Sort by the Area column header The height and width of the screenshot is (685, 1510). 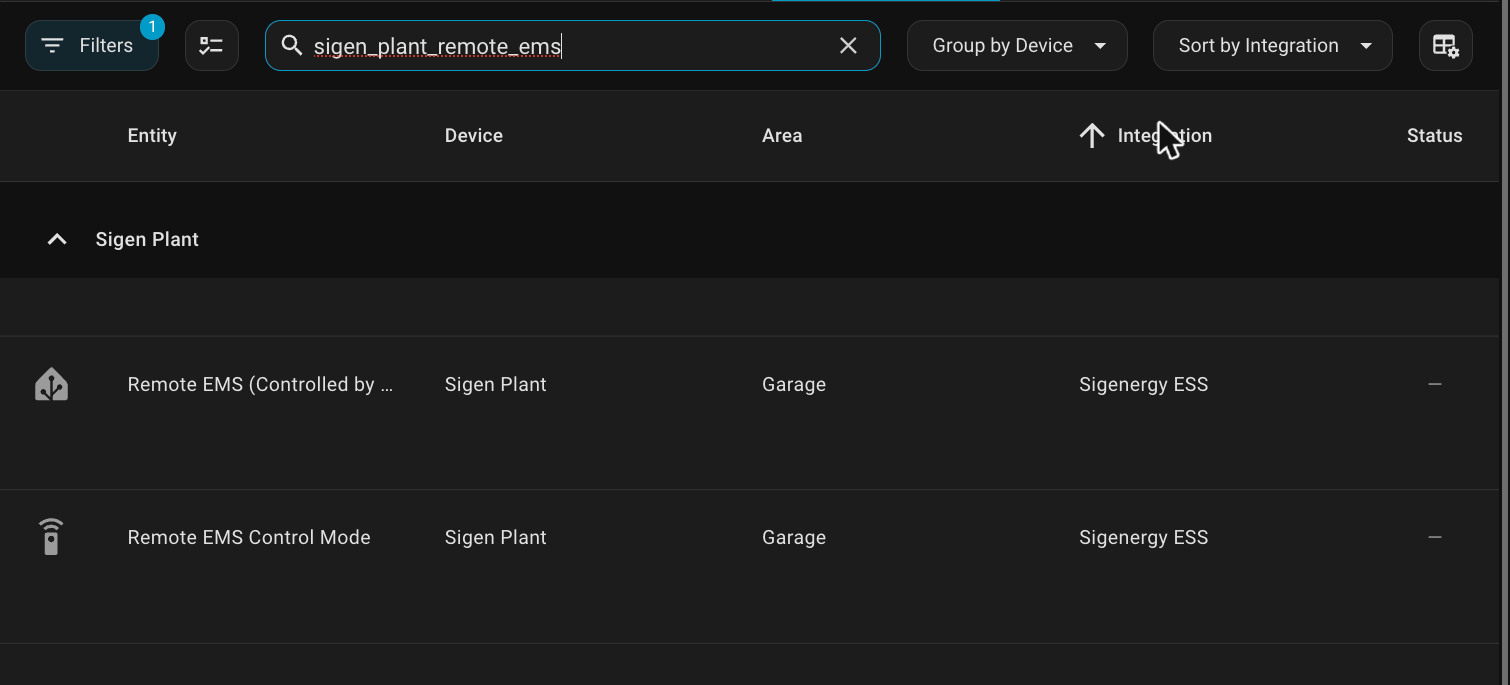[782, 136]
